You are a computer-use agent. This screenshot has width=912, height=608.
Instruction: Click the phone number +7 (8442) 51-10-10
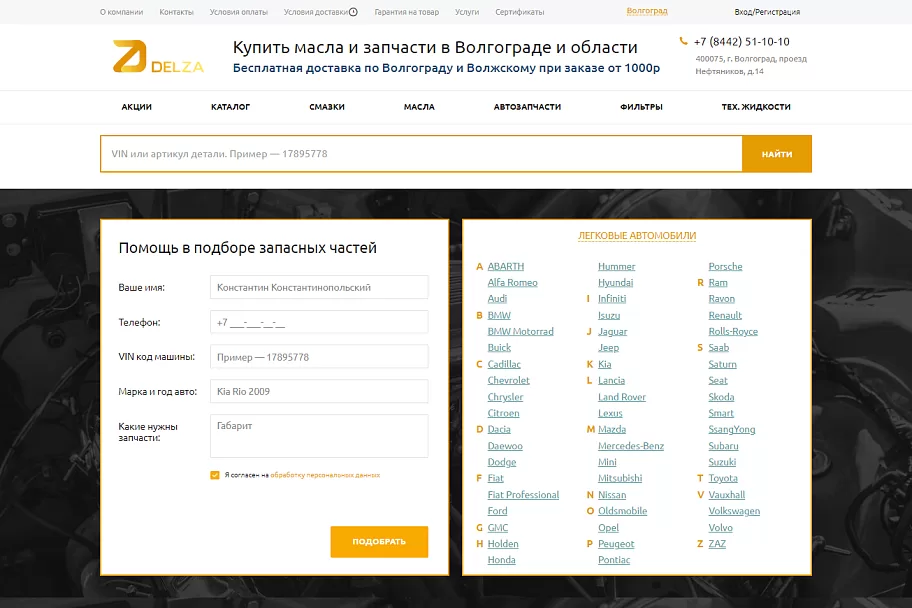(742, 41)
